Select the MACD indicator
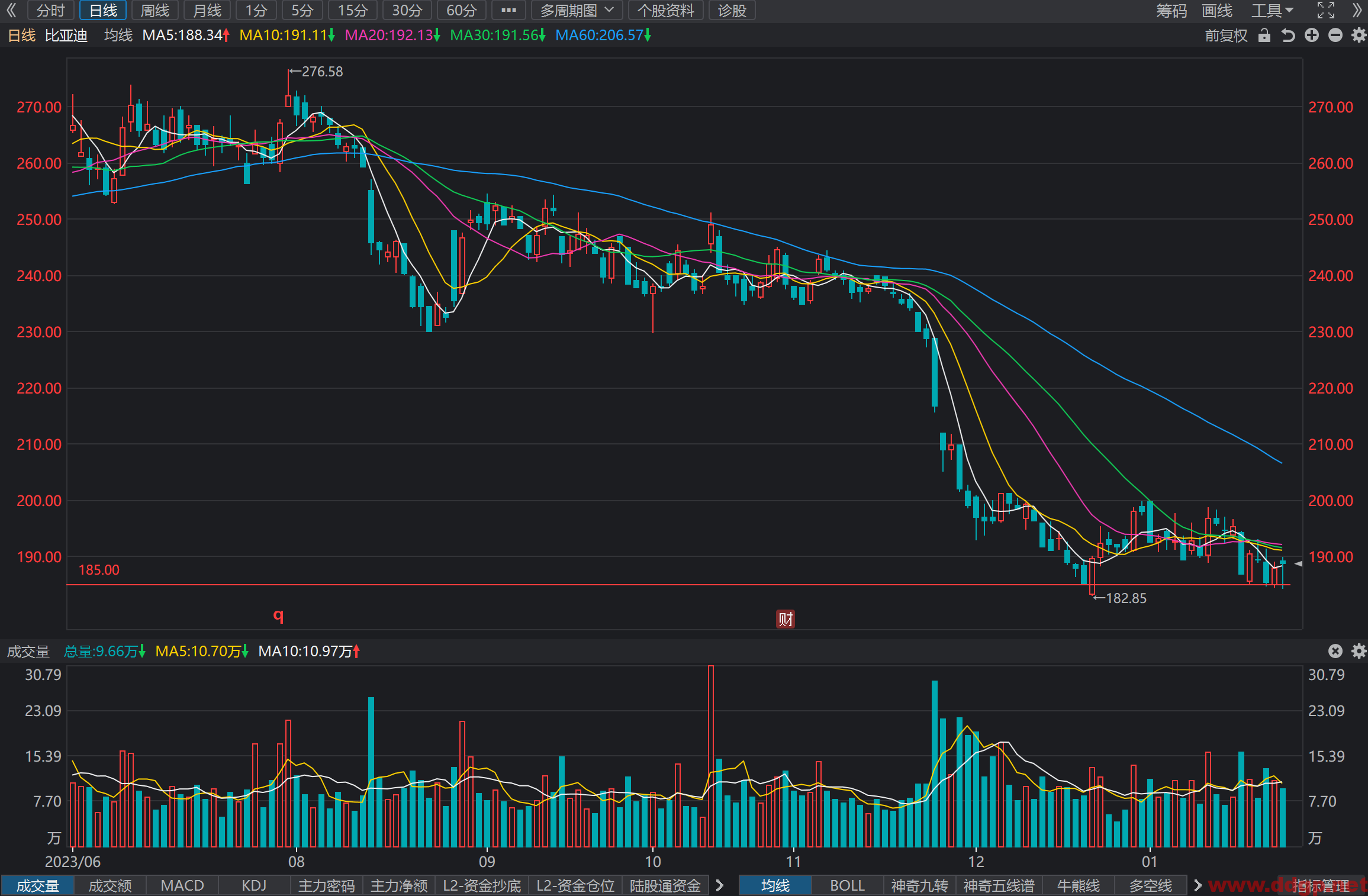This screenshot has width=1368, height=896. click(182, 885)
